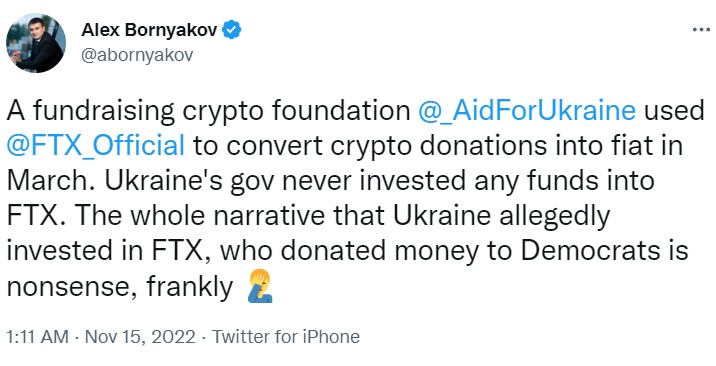Follow the @_AidForUkraine mention link
716x366 pixels.
coord(526,111)
